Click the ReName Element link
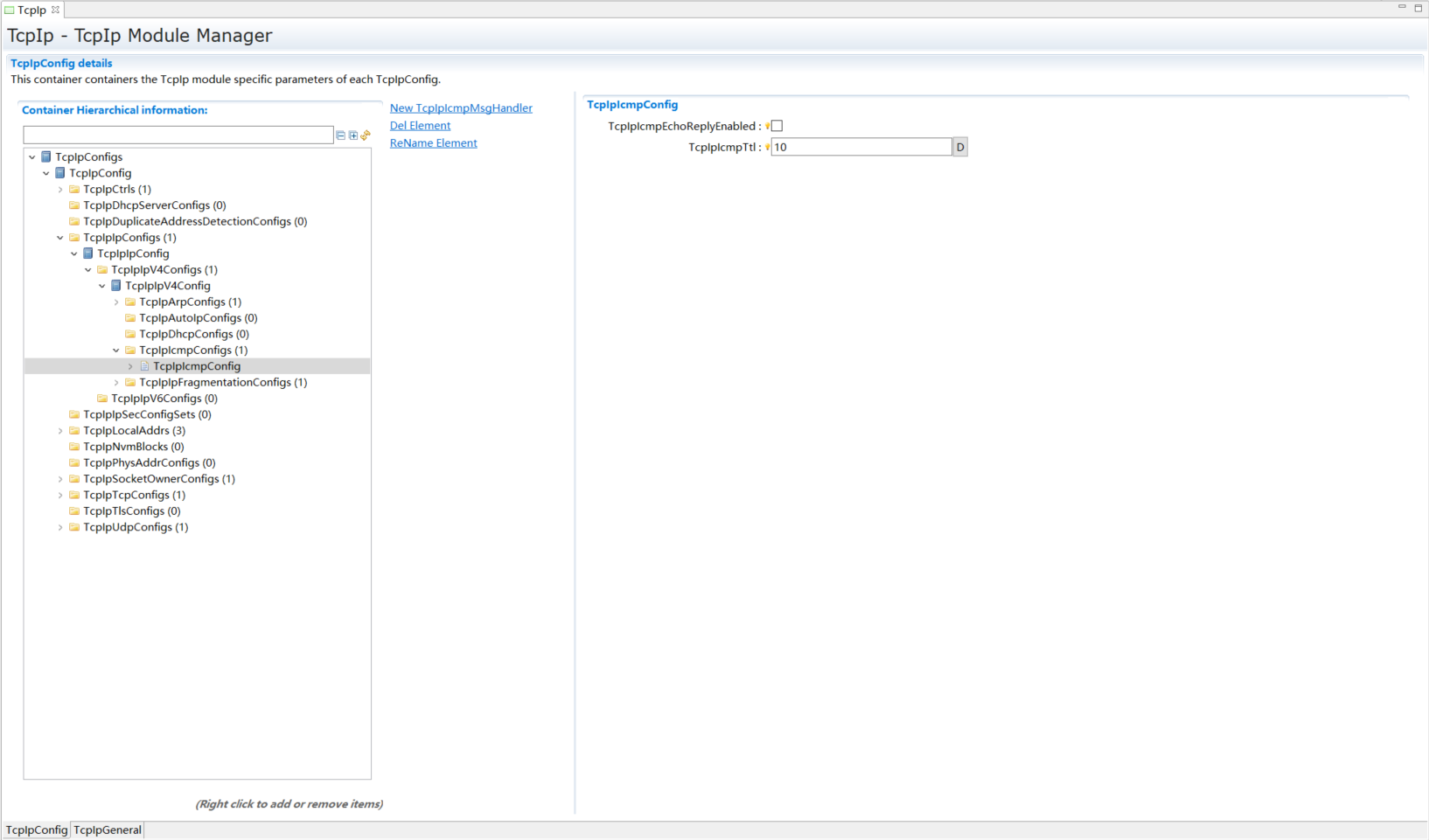Viewport: 1429px width, 840px height. (433, 143)
